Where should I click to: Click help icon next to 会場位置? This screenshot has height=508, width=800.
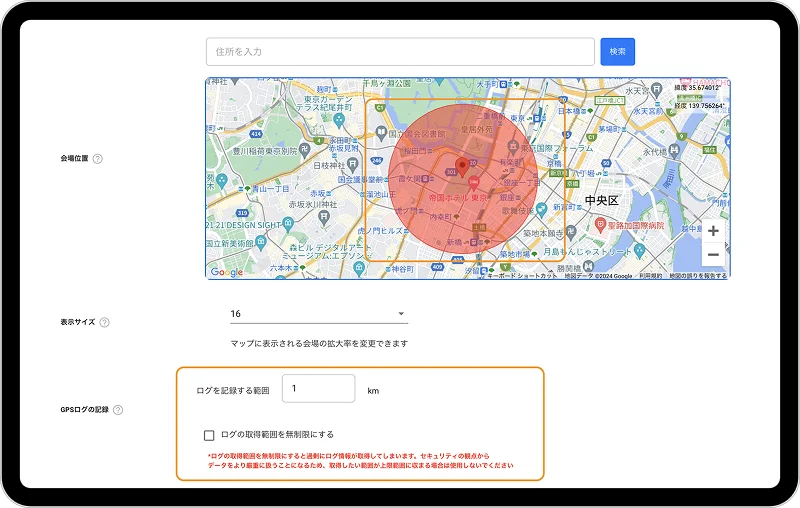(x=97, y=158)
